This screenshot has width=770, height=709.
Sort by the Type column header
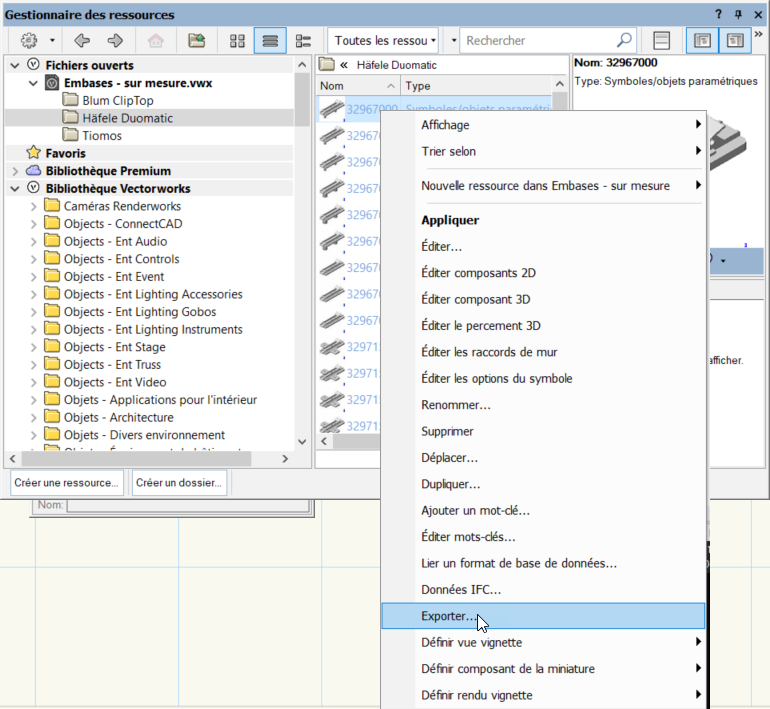pyautogui.click(x=476, y=86)
